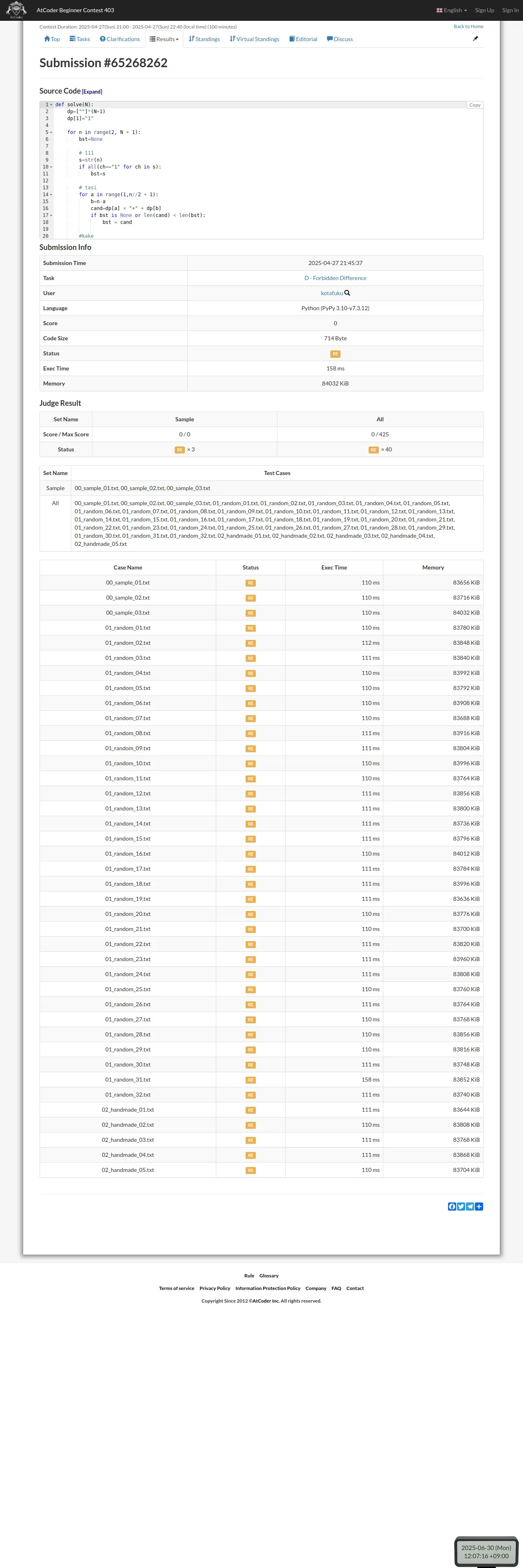Image resolution: width=523 pixels, height=1568 pixels.
Task: Click the Sign Up link
Action: point(484,10)
